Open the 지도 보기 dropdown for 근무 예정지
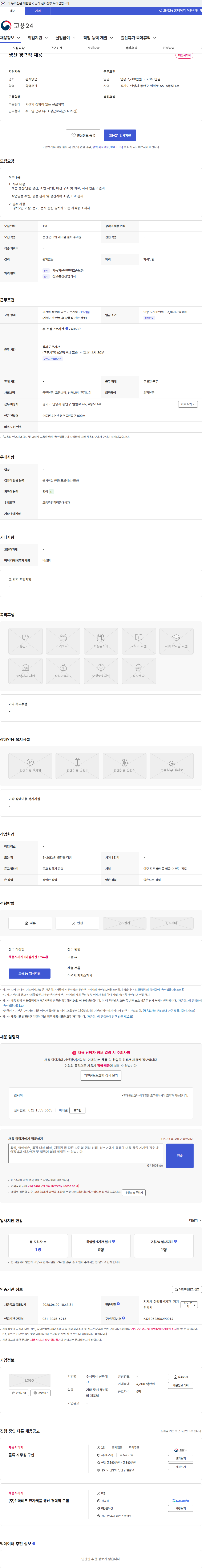Screen dimensions: 202x1568 tap(188, 404)
